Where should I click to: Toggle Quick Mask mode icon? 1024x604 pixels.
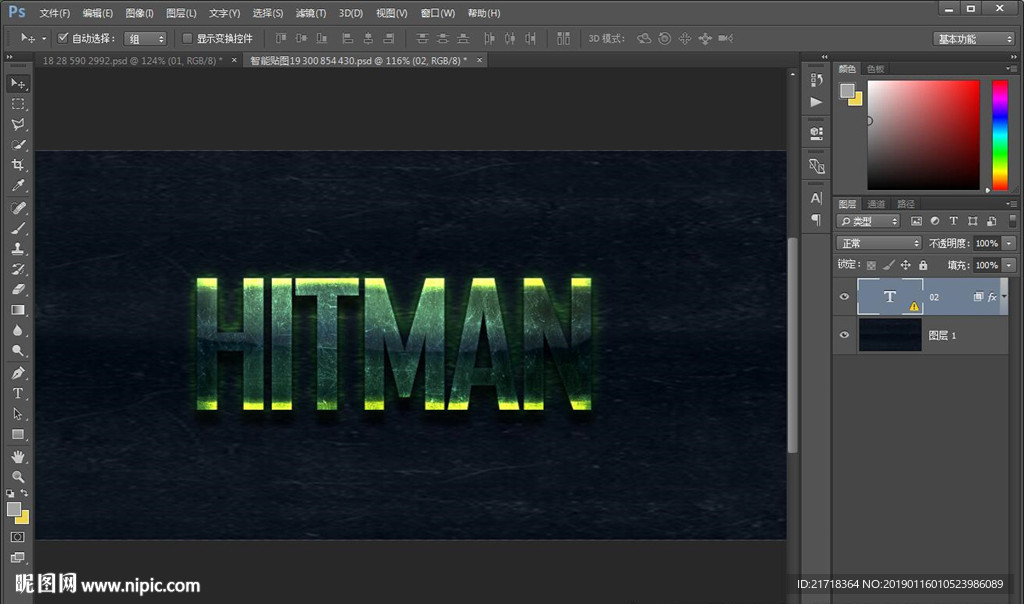[18, 537]
